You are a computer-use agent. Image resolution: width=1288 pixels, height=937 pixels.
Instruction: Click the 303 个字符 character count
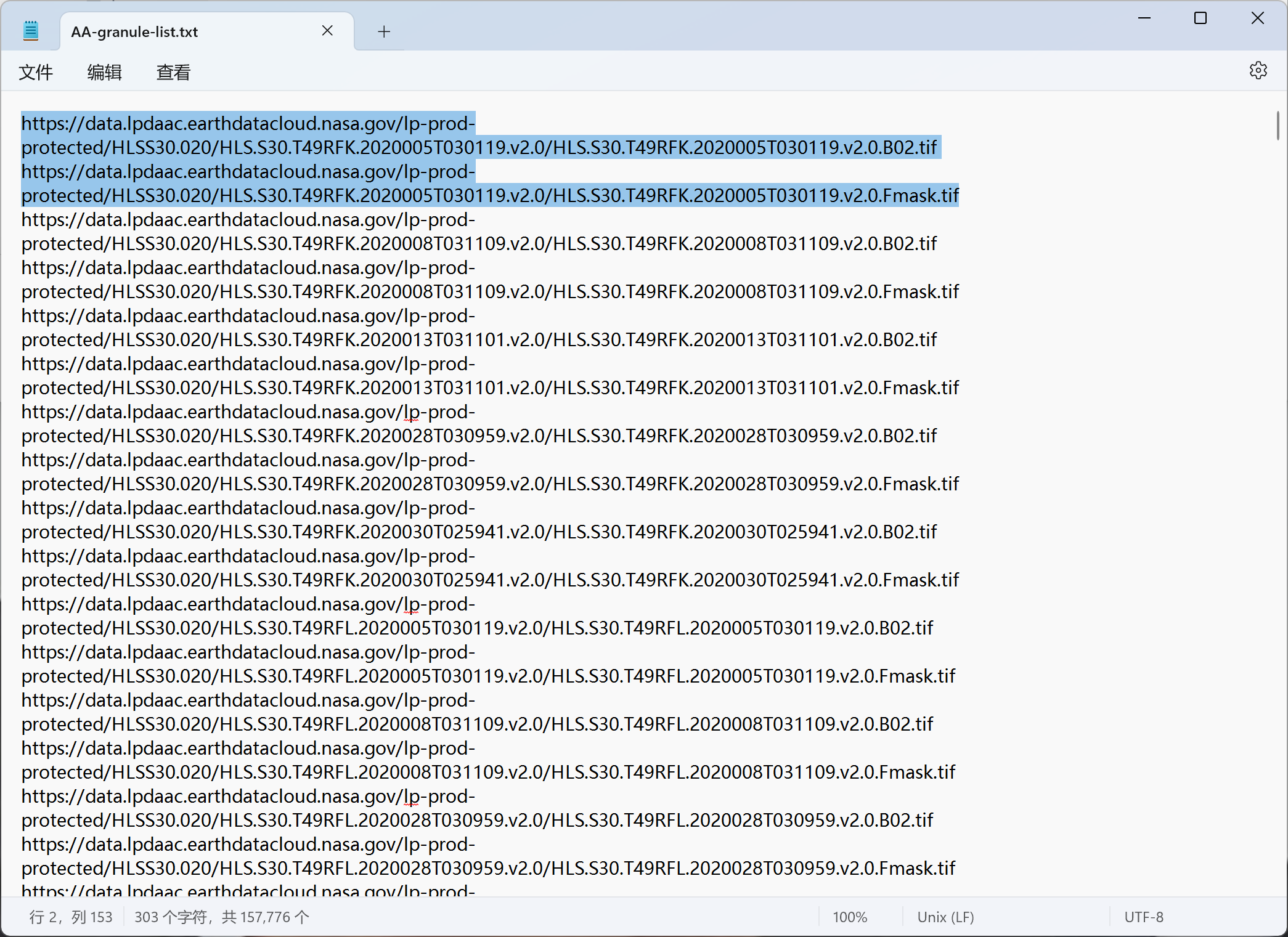[x=222, y=917]
